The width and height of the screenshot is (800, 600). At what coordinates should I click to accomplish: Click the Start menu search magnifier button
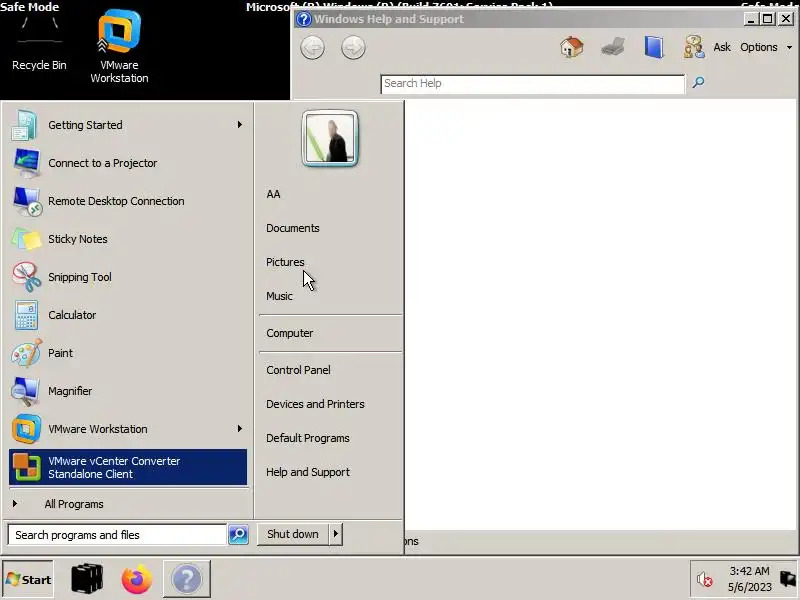tap(238, 535)
